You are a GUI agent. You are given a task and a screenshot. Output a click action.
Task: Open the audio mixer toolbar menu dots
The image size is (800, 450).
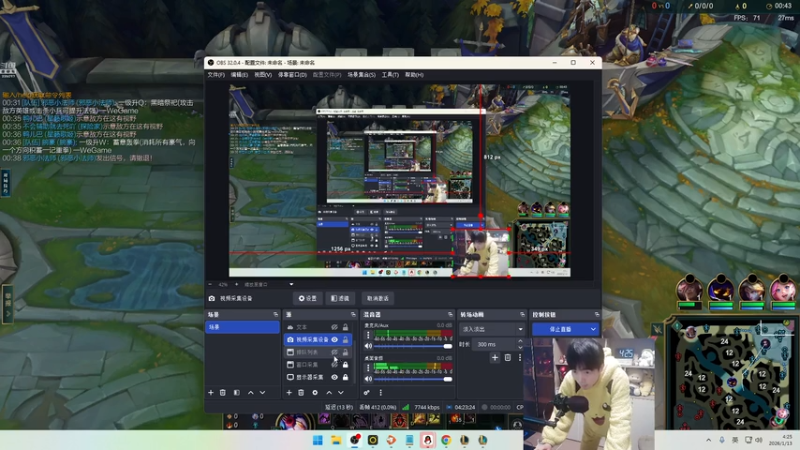point(381,392)
